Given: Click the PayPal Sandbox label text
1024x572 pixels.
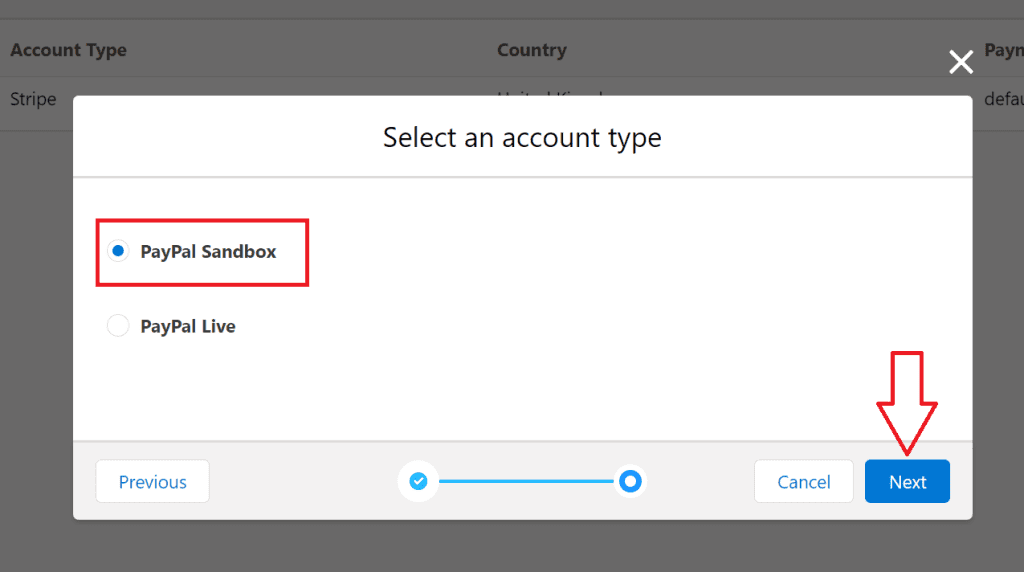Looking at the screenshot, I should pyautogui.click(x=208, y=252).
